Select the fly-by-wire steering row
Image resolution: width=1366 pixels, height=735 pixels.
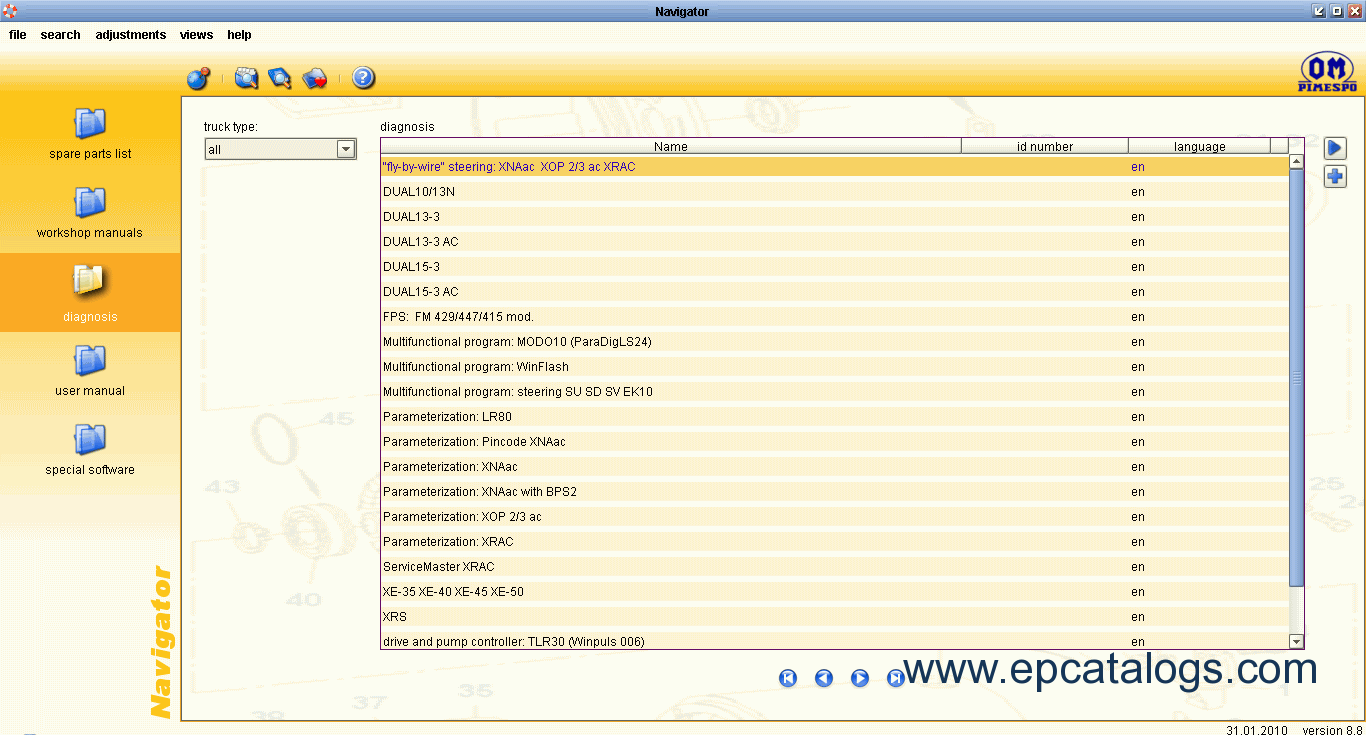click(x=835, y=167)
